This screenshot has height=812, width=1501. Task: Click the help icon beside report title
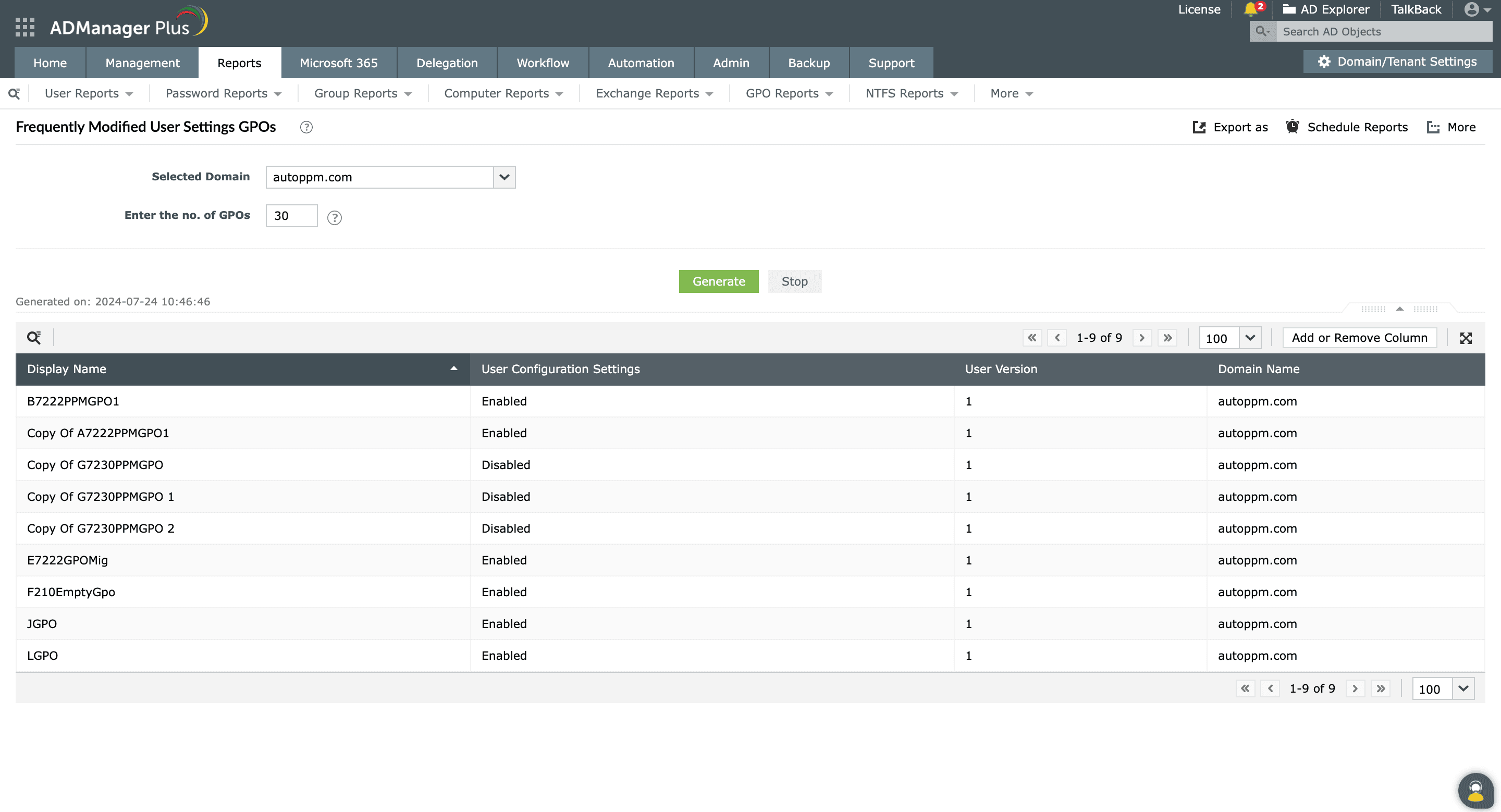[306, 128]
